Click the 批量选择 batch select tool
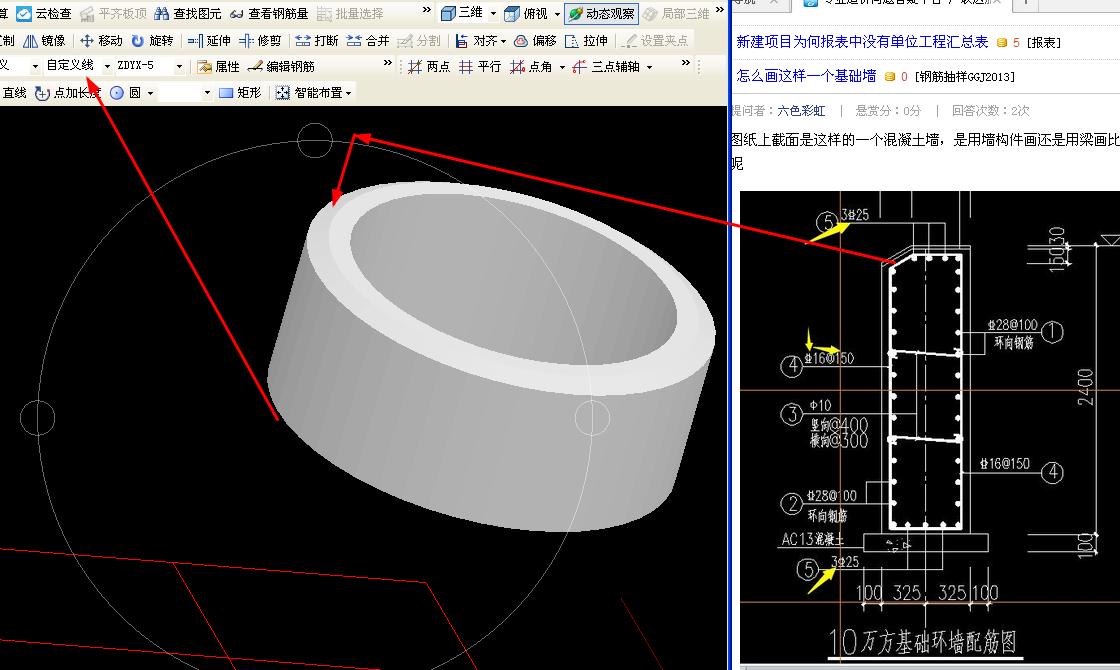The height and width of the screenshot is (670, 1120). click(350, 14)
